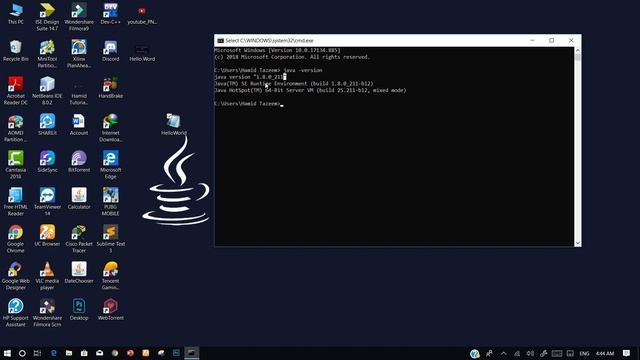Select the Camtasia 2018 shortcut
Screen dimensions: 640x360
point(16,164)
